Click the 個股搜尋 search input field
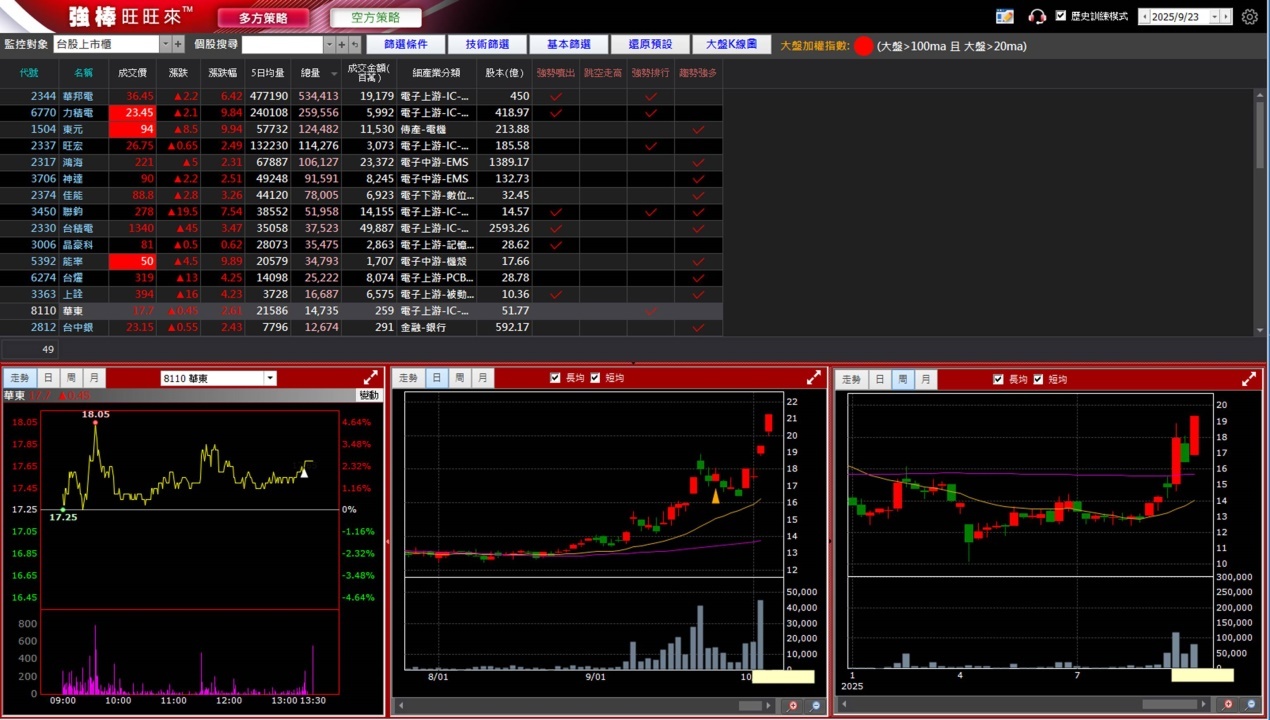Viewport: 1270px width, 720px height. (282, 45)
